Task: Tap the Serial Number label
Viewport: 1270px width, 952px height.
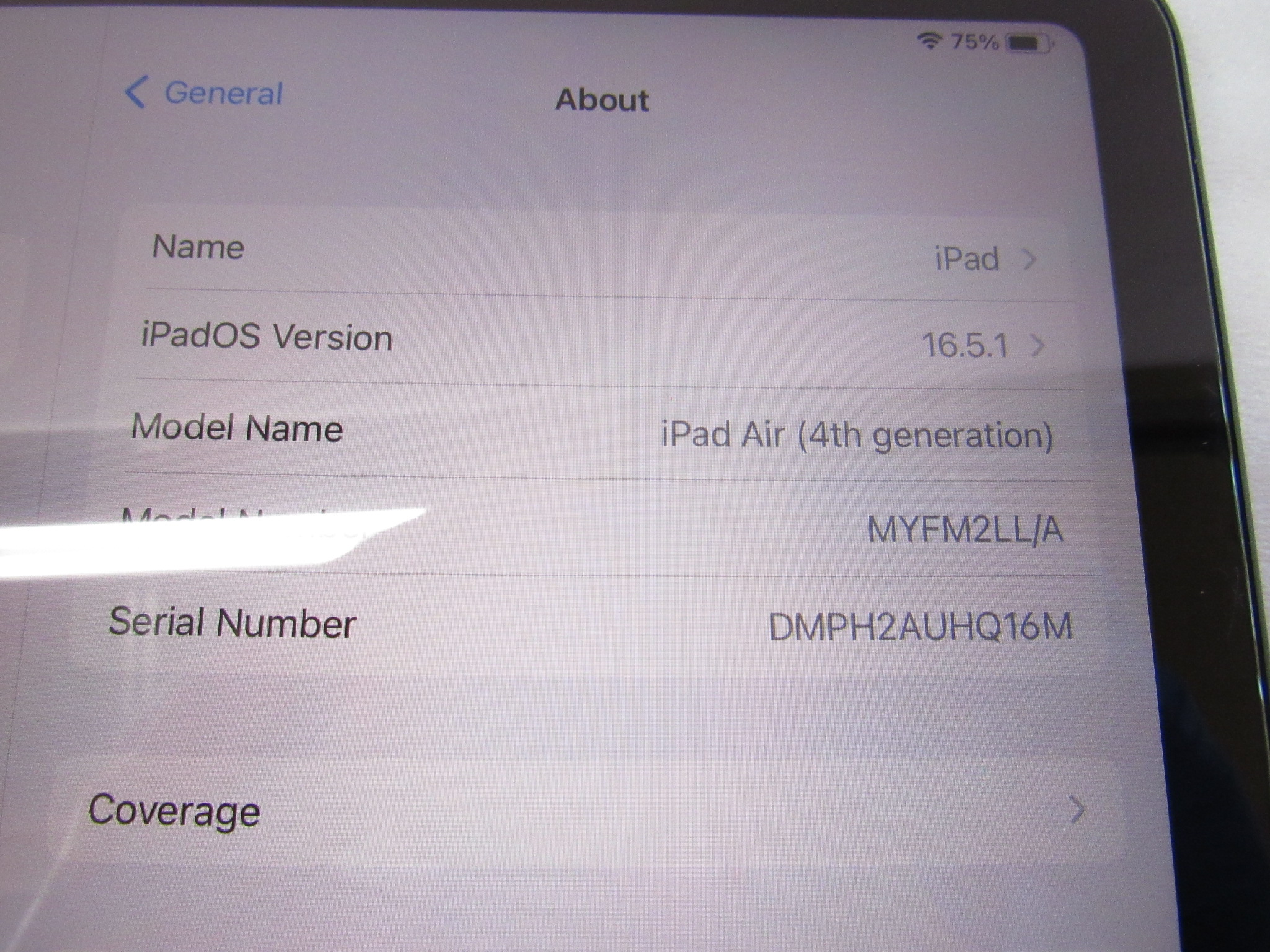Action: (x=233, y=622)
